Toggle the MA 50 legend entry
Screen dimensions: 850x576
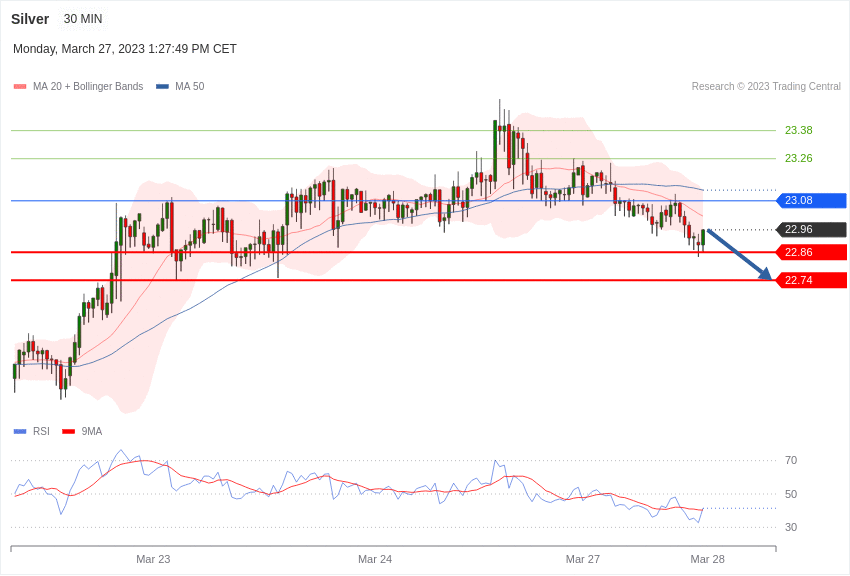180,86
